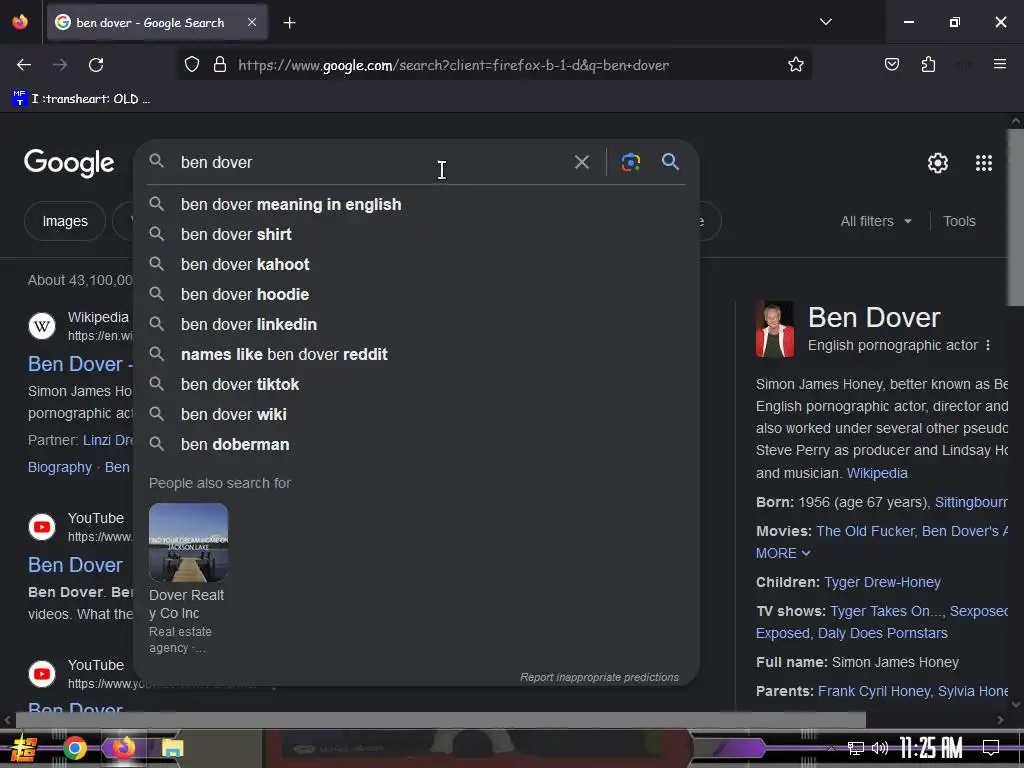Click the horizontal page scrollbar
The image size is (1024, 768).
pyautogui.click(x=440, y=720)
